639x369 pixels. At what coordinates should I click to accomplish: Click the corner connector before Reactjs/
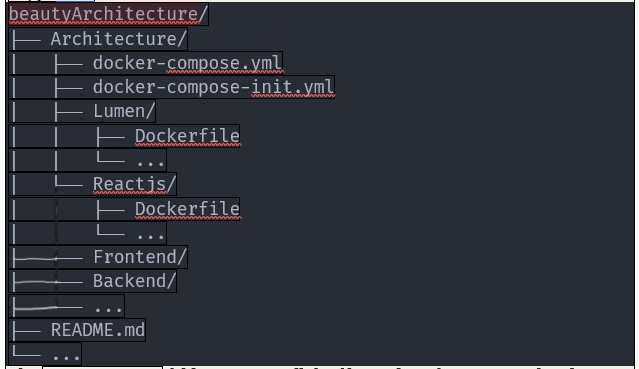[68, 182]
